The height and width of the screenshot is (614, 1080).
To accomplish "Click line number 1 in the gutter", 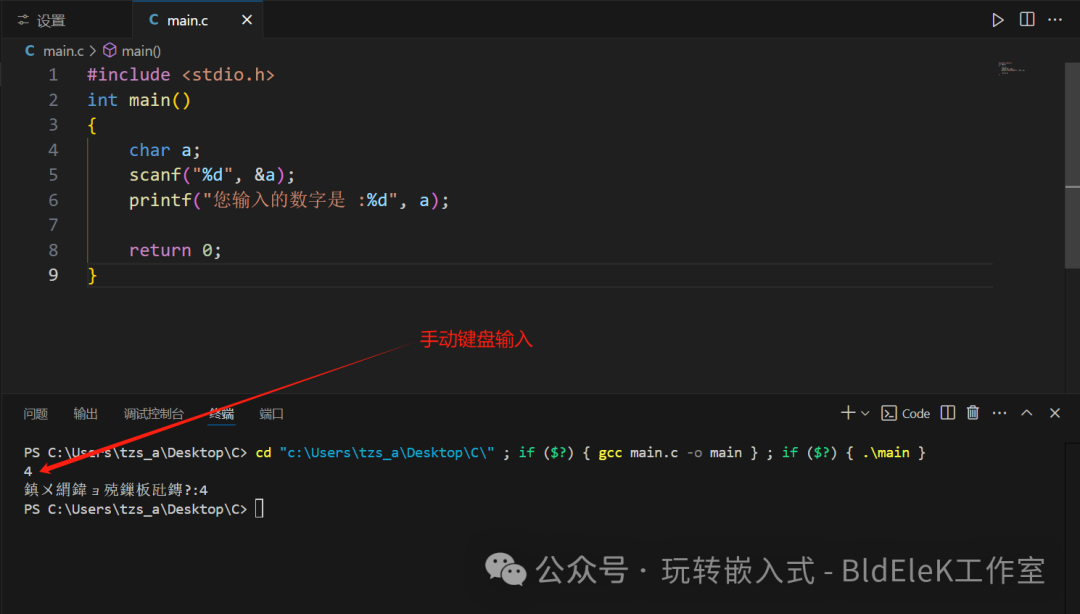I will point(53,75).
